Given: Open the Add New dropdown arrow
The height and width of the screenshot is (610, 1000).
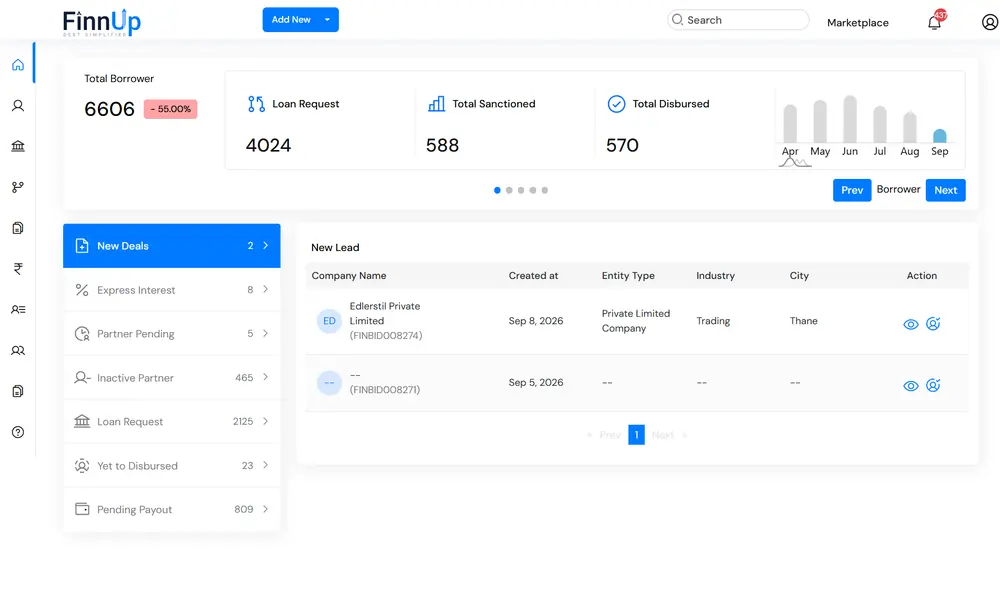Looking at the screenshot, I should [327, 20].
